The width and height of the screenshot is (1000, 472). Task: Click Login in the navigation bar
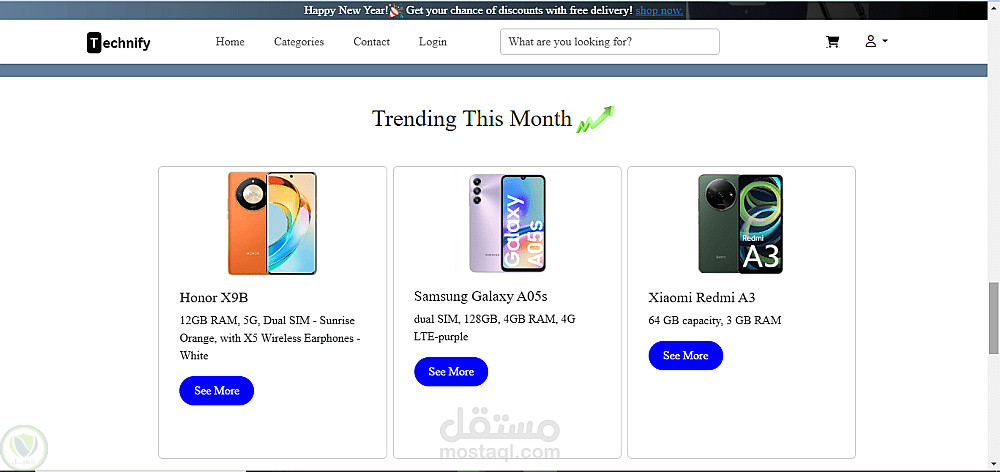click(x=433, y=41)
